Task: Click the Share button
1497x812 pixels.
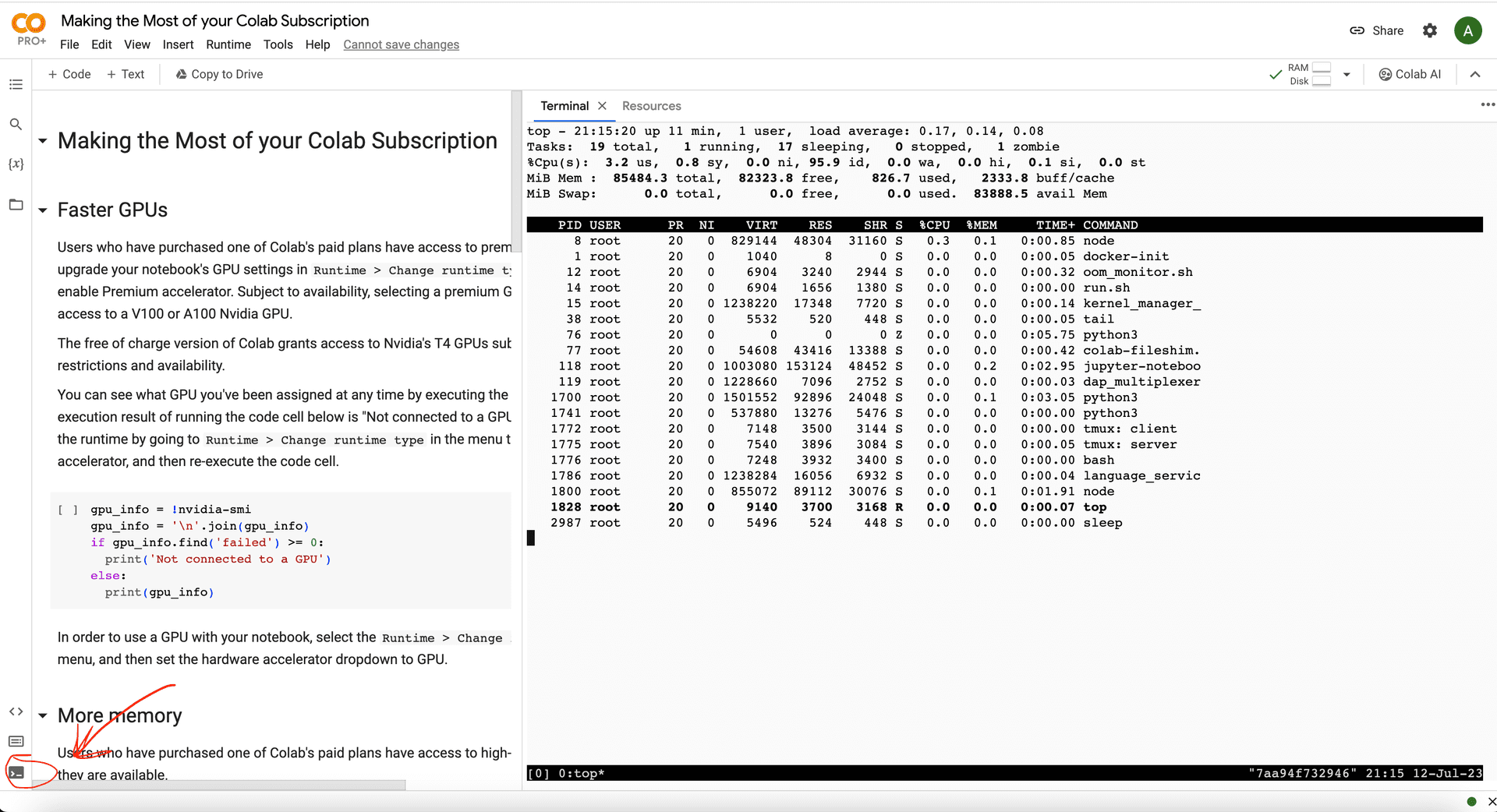Action: [1377, 30]
